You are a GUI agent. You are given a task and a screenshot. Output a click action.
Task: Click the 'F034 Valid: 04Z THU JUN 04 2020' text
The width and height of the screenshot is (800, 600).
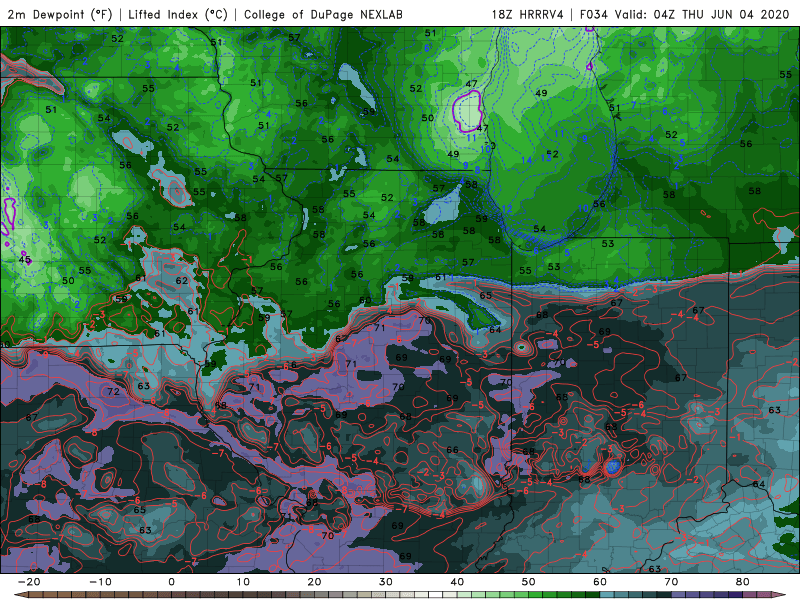[x=684, y=14]
